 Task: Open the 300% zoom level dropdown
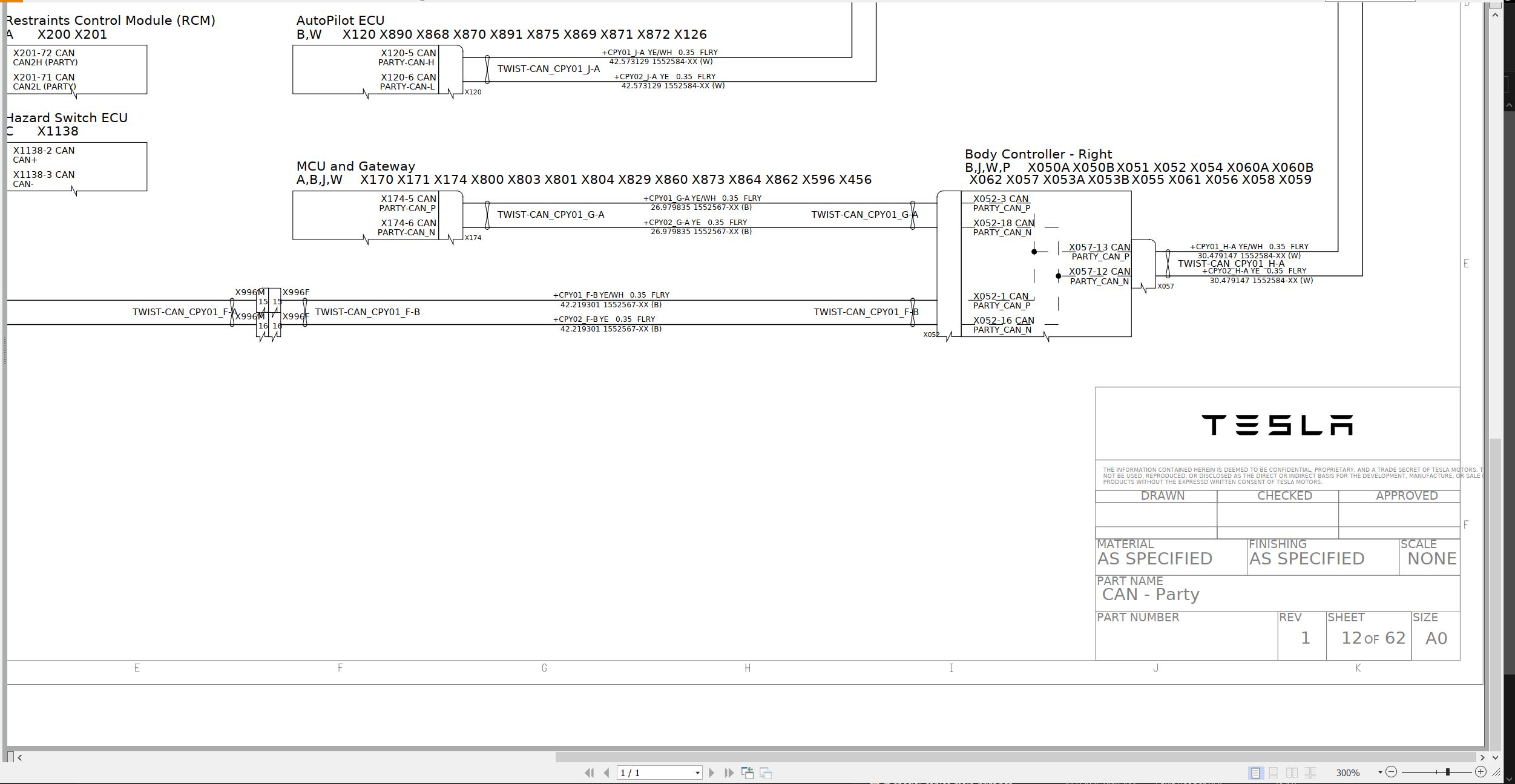(x=1380, y=773)
